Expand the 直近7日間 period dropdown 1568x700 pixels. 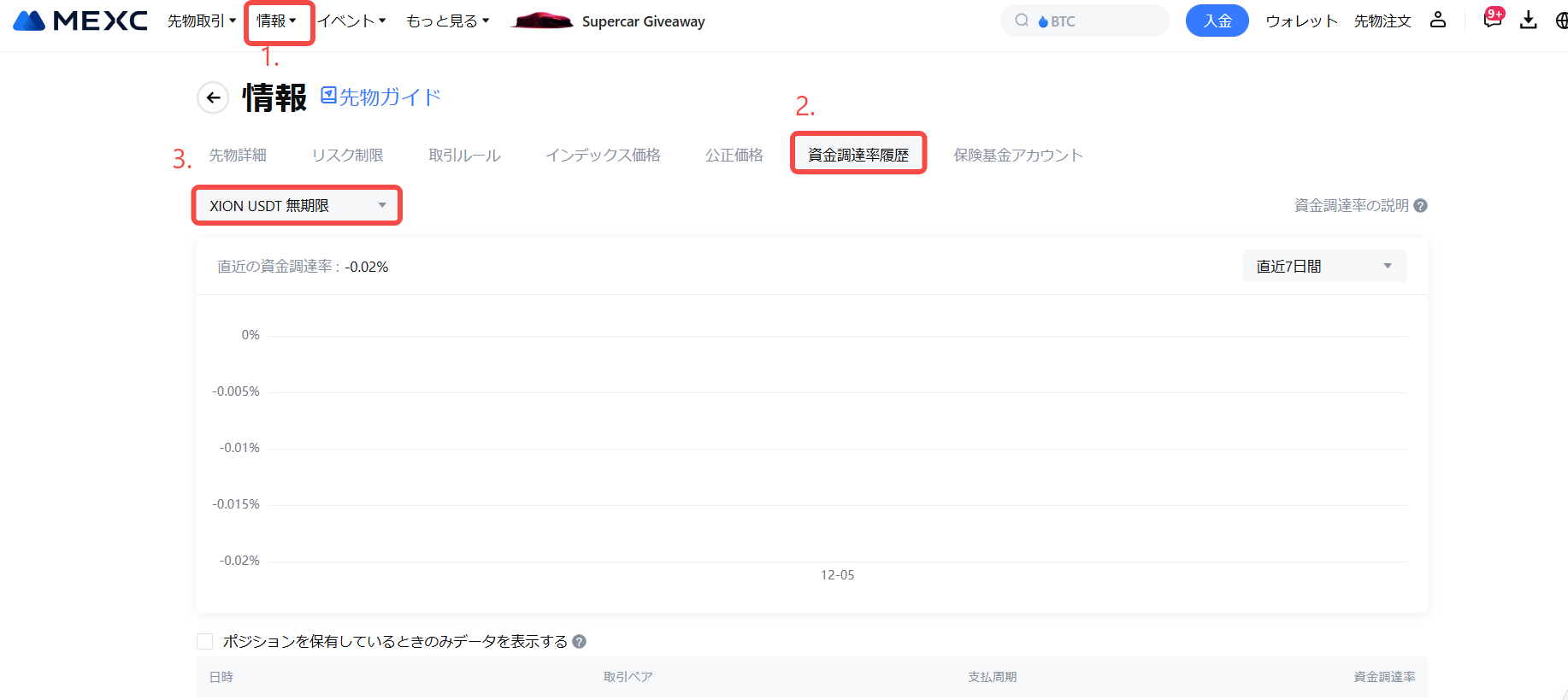1324,267
